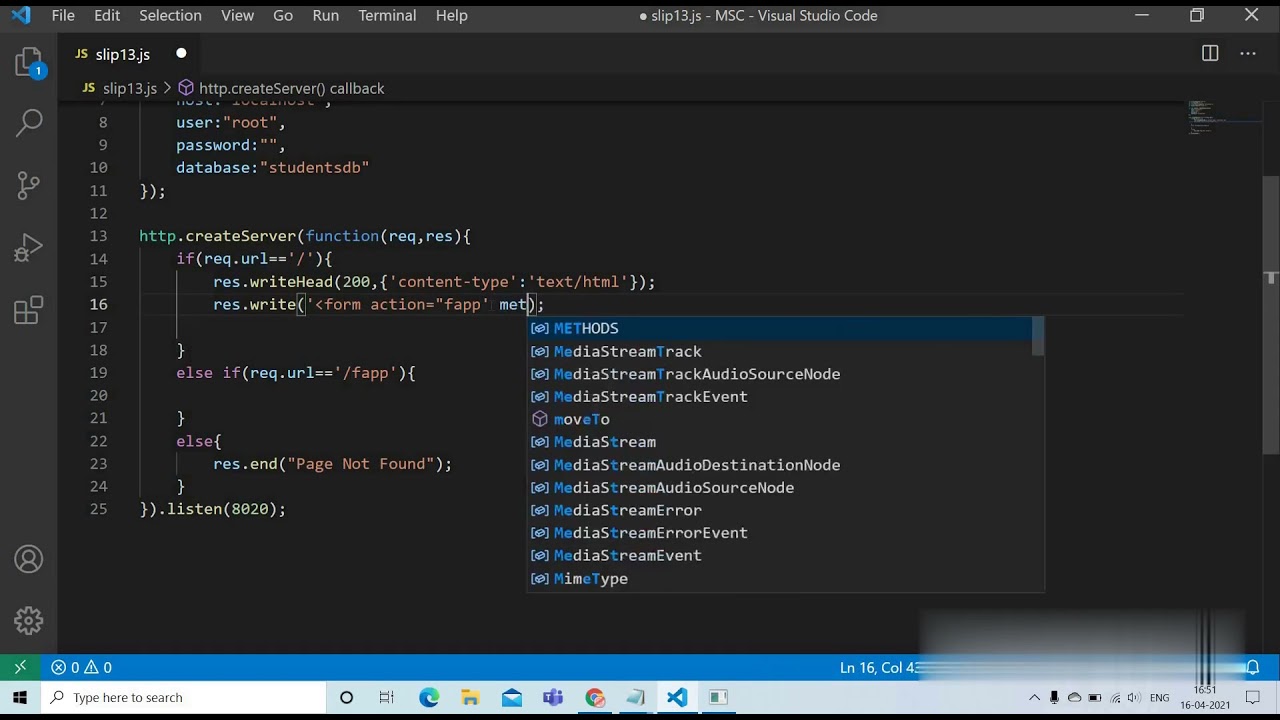Open the Explorer view in activity bar
Screen dimensions: 1280x720
[x=28, y=62]
